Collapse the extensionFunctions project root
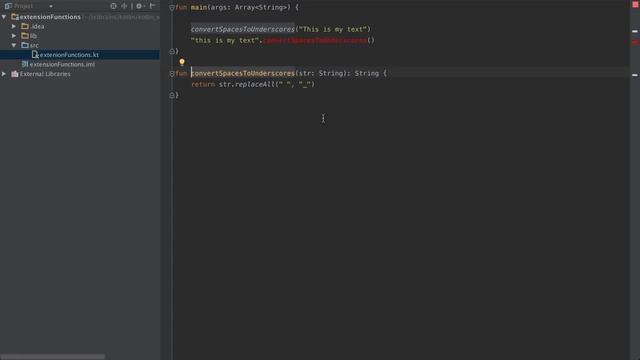This screenshot has width=640, height=360. pyautogui.click(x=4, y=17)
